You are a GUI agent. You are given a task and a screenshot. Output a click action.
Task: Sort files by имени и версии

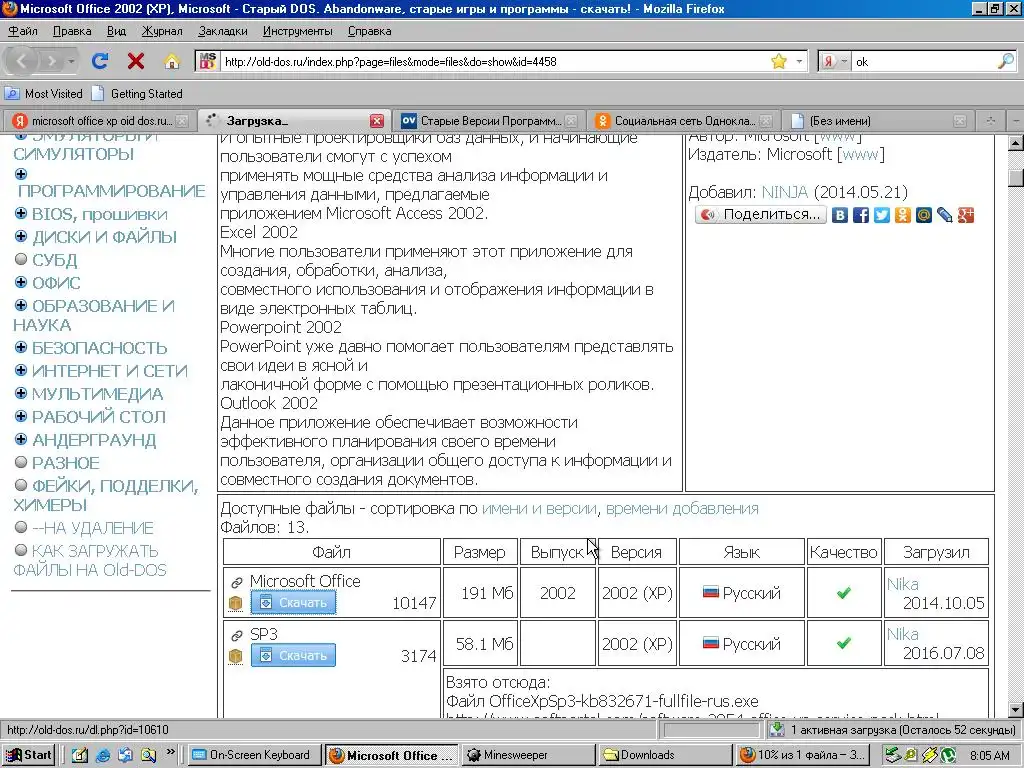[539, 508]
